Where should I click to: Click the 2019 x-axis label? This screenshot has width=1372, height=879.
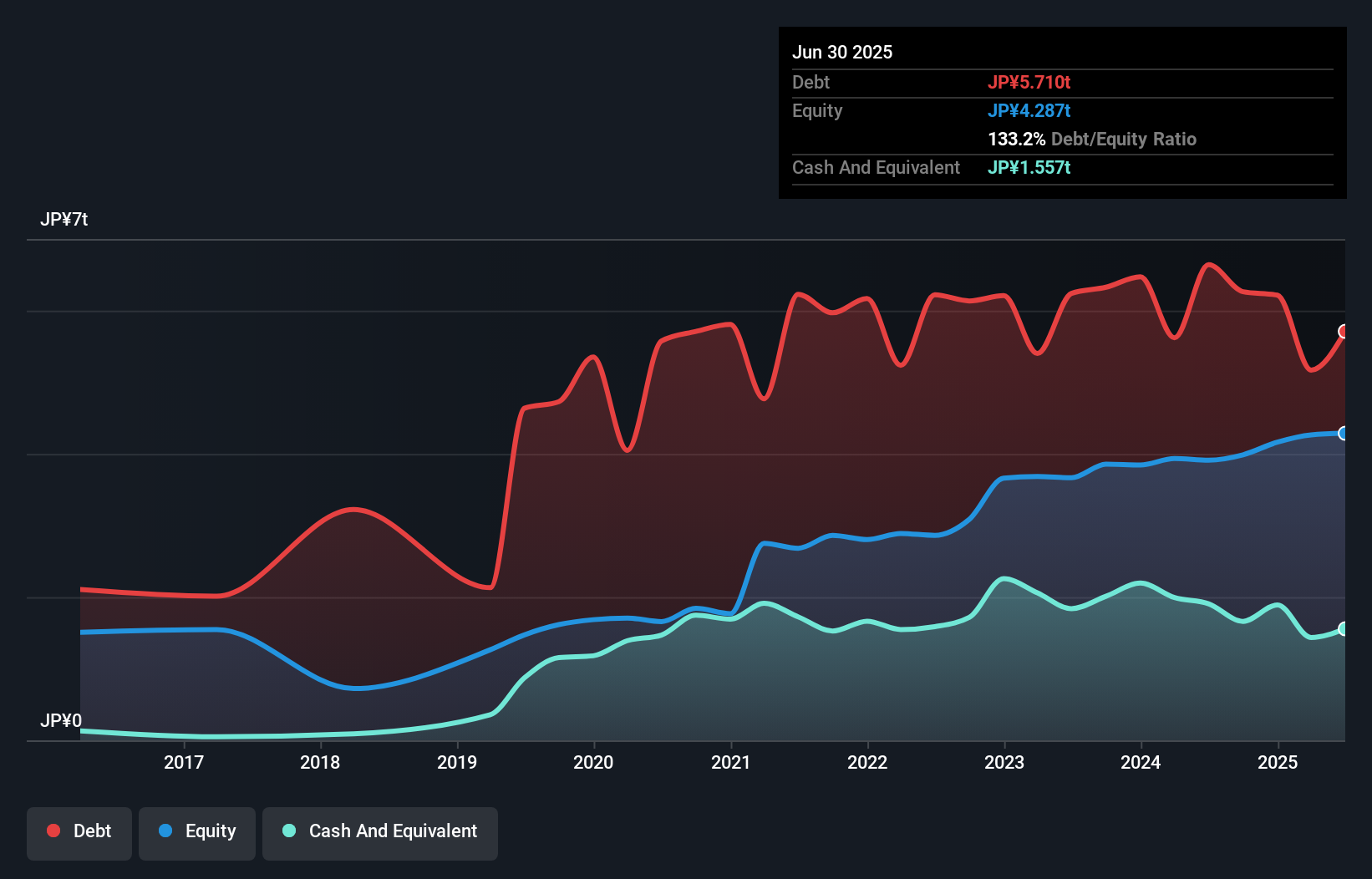[457, 762]
